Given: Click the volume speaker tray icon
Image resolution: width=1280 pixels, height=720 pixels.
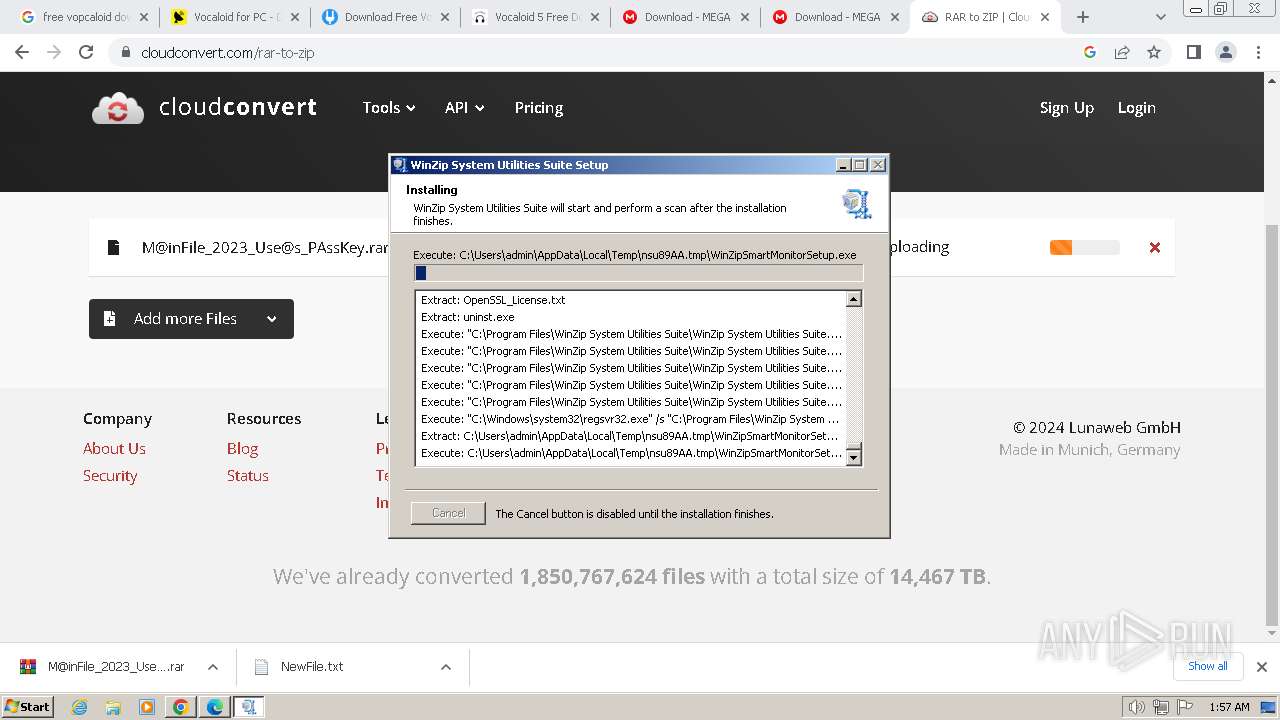Looking at the screenshot, I should pos(1136,707).
